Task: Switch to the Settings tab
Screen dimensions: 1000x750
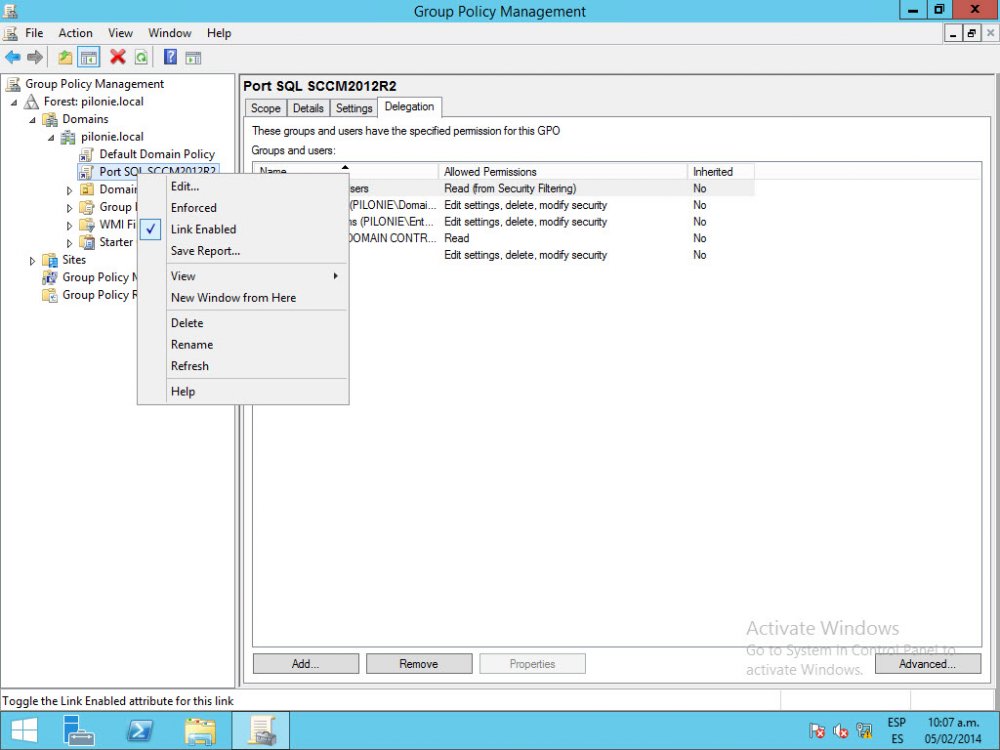Action: coord(354,108)
